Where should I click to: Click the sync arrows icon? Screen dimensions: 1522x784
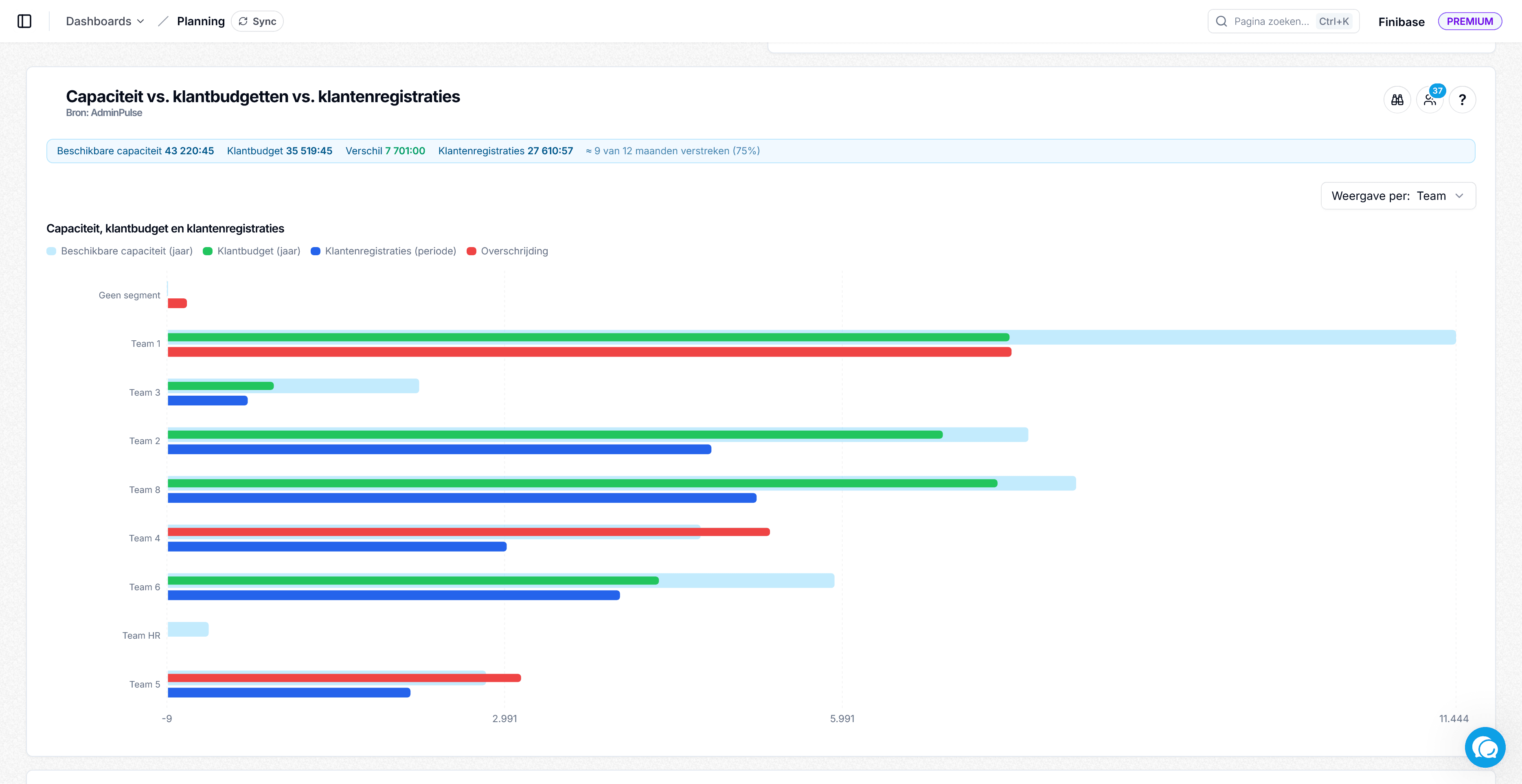(243, 21)
